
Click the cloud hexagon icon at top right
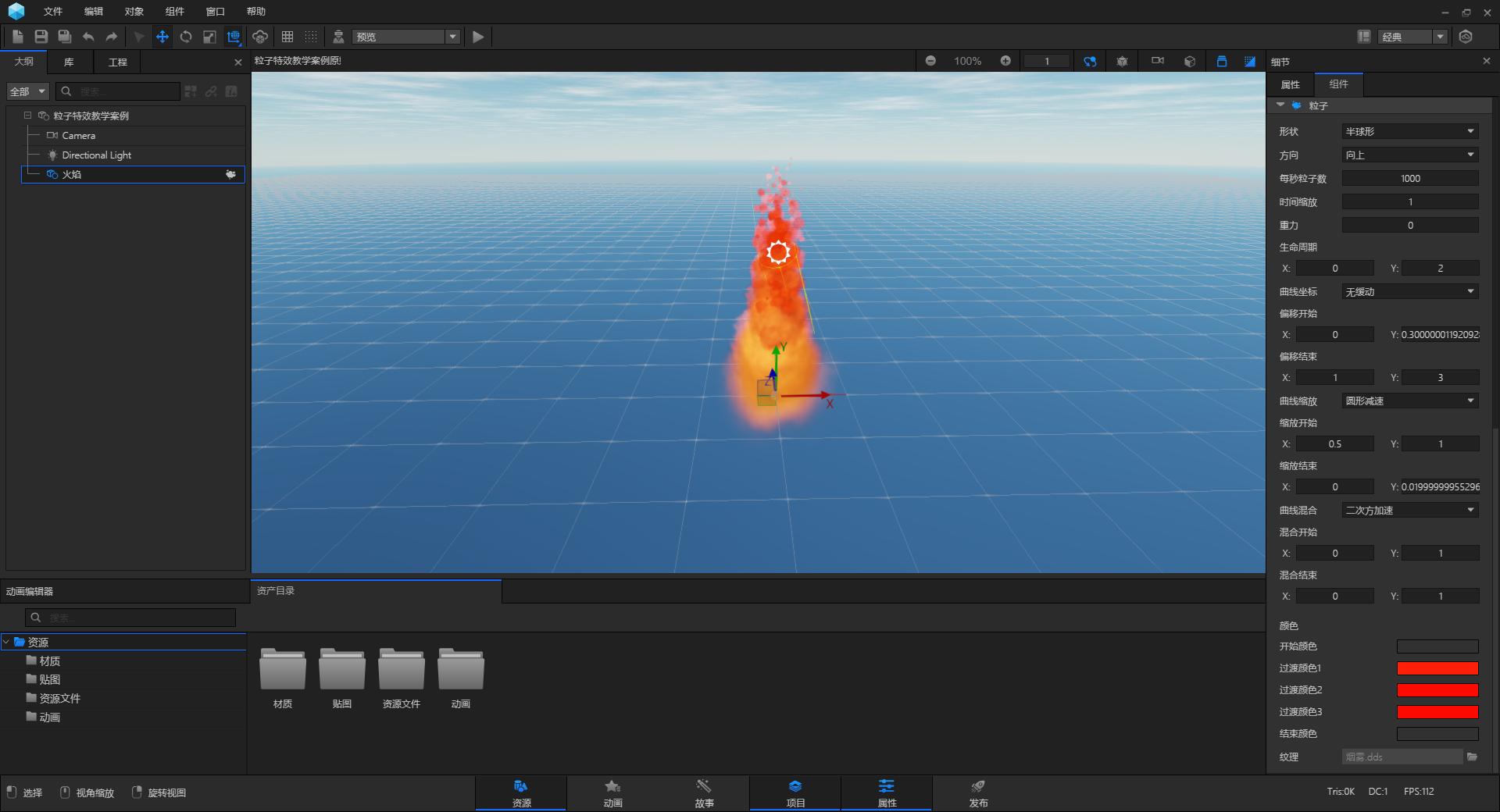click(1466, 37)
